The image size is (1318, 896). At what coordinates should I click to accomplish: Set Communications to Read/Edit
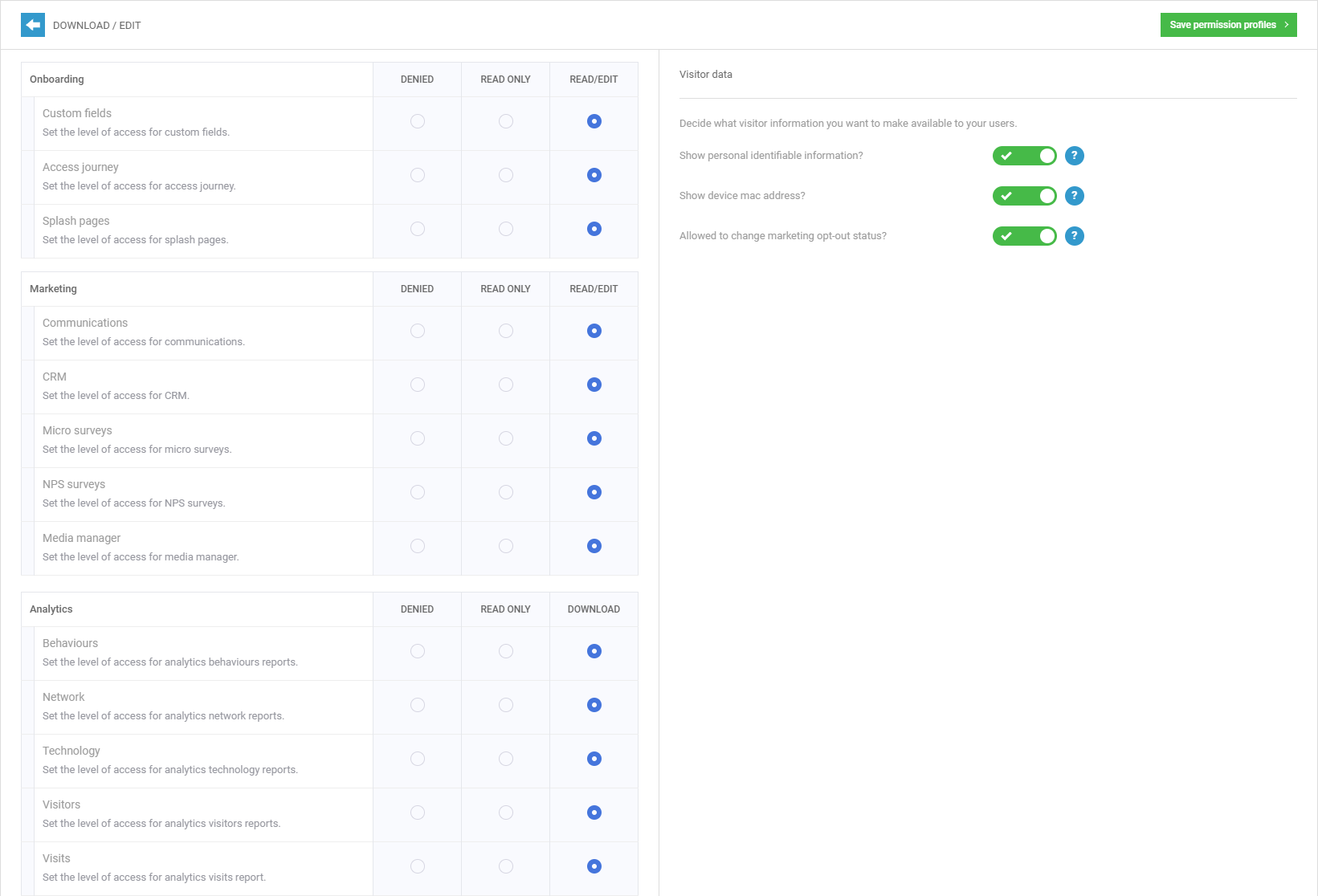[594, 331]
